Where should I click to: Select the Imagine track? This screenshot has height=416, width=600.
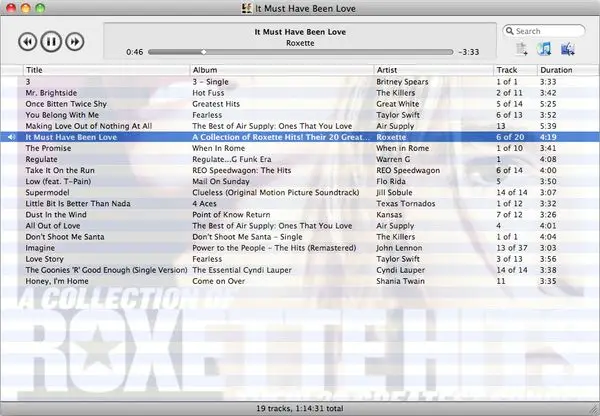[40, 248]
